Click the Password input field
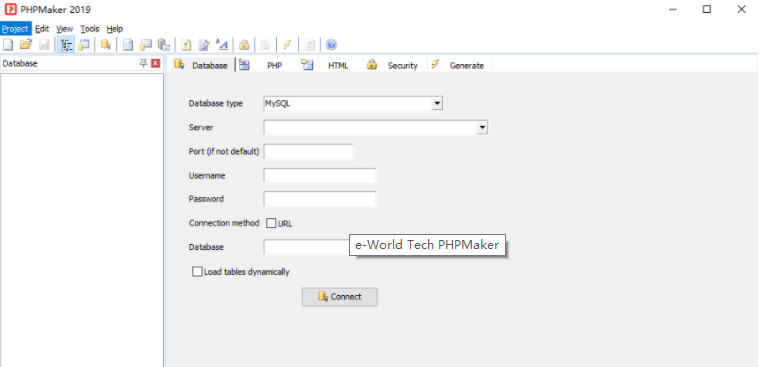 [319, 199]
